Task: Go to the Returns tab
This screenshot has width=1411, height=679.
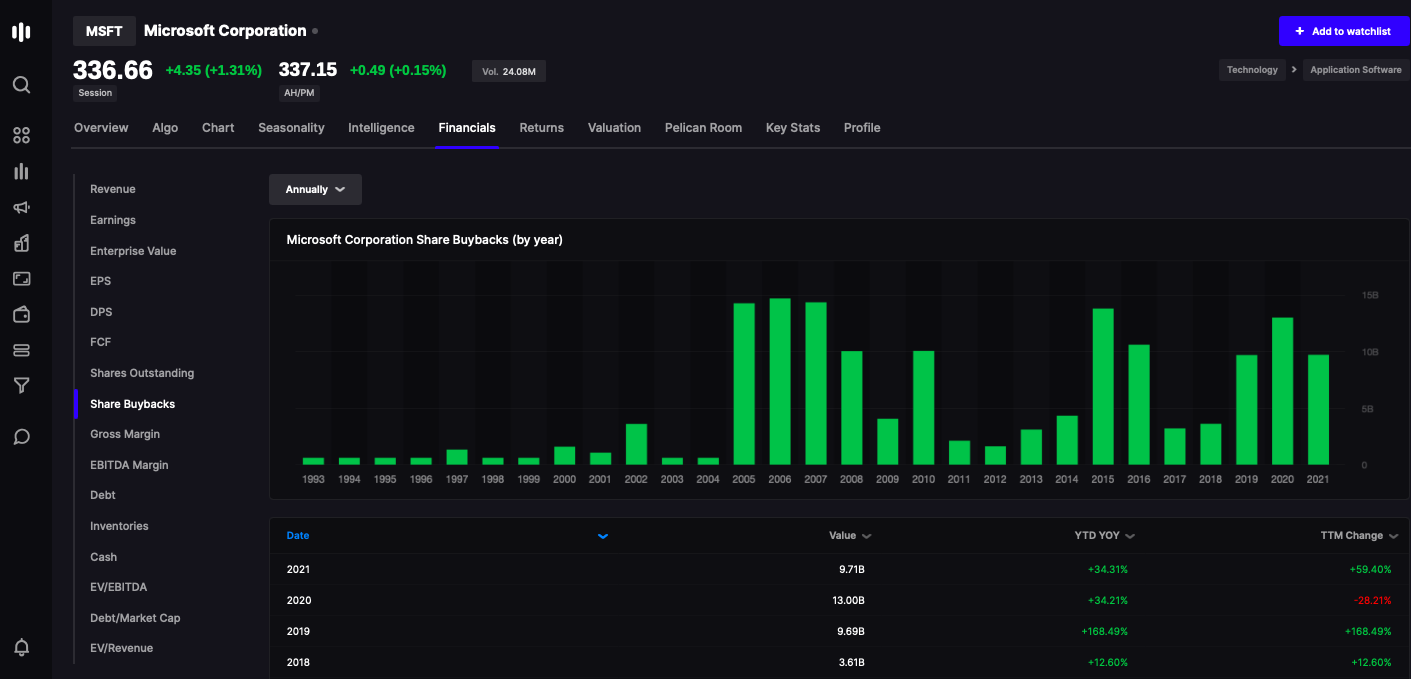Action: tap(542, 128)
